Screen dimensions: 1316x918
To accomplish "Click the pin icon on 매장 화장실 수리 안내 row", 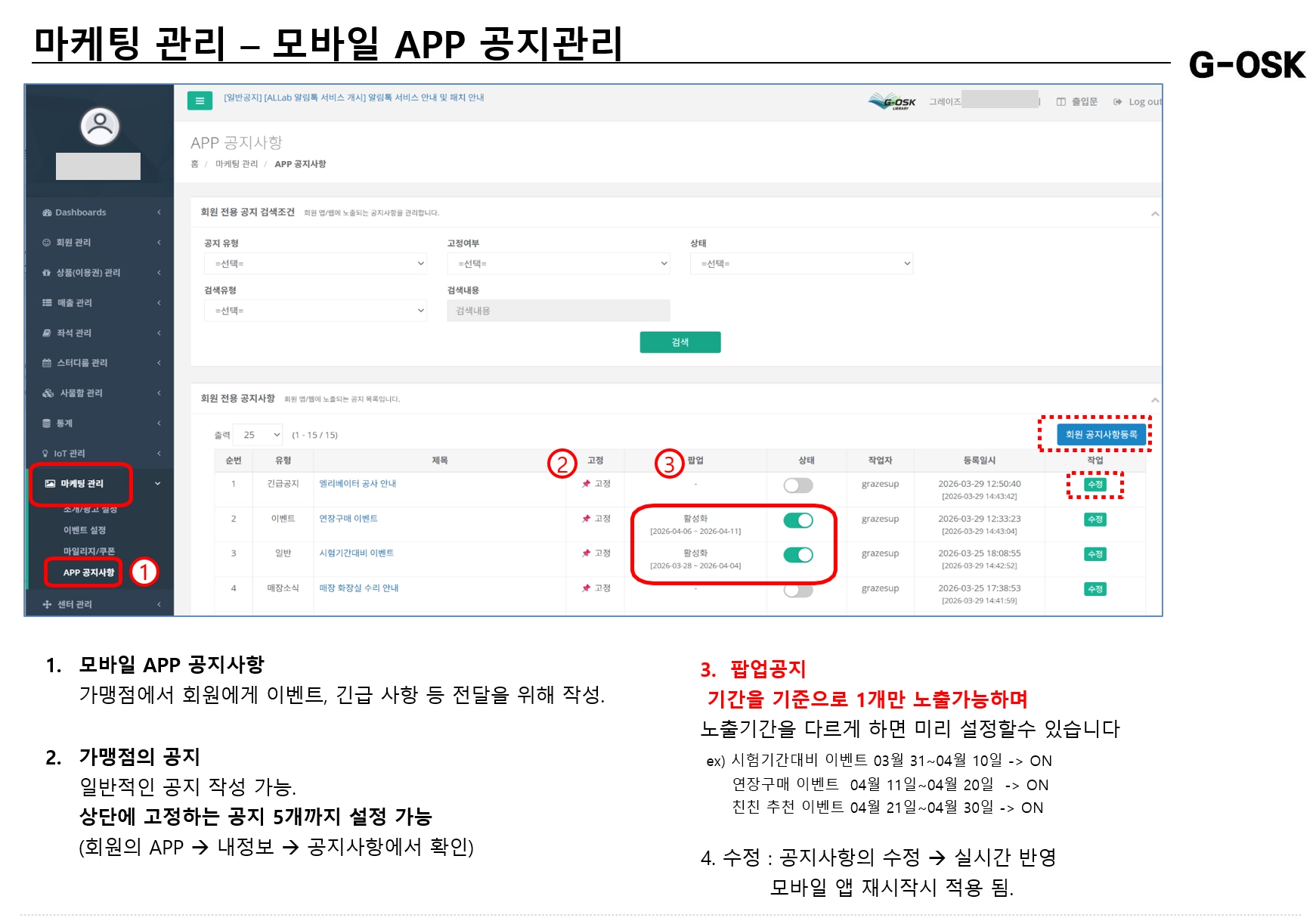I will pos(587,588).
